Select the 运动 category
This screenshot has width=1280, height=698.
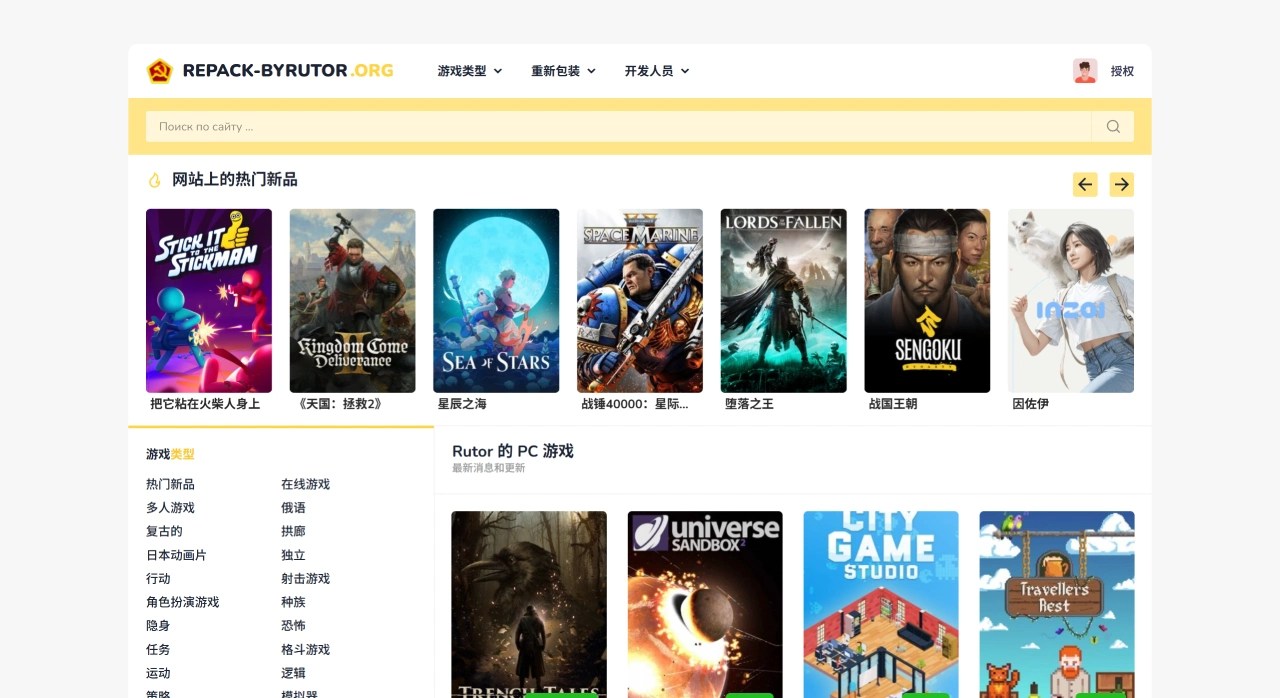158,673
